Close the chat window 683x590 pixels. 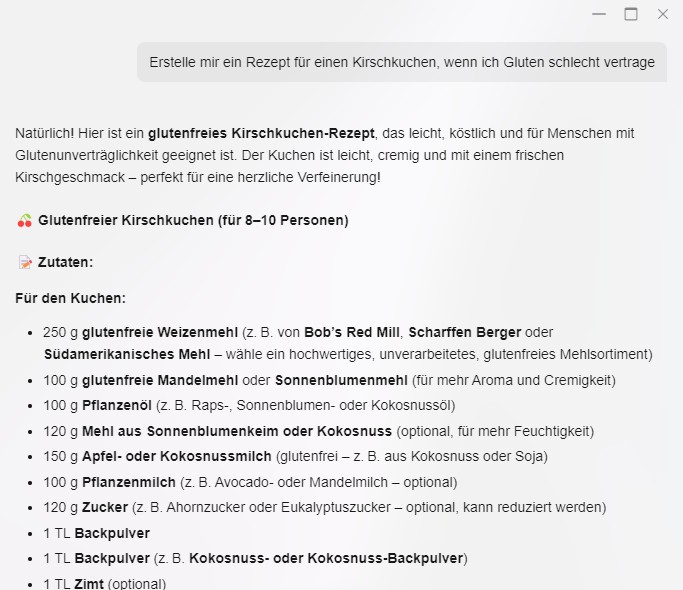tap(662, 14)
